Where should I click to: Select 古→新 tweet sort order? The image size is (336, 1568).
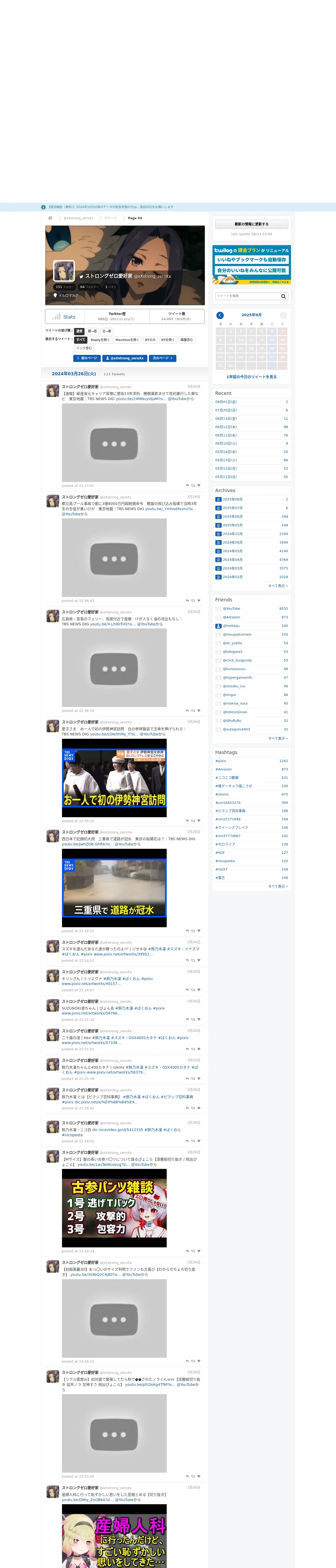point(107,331)
